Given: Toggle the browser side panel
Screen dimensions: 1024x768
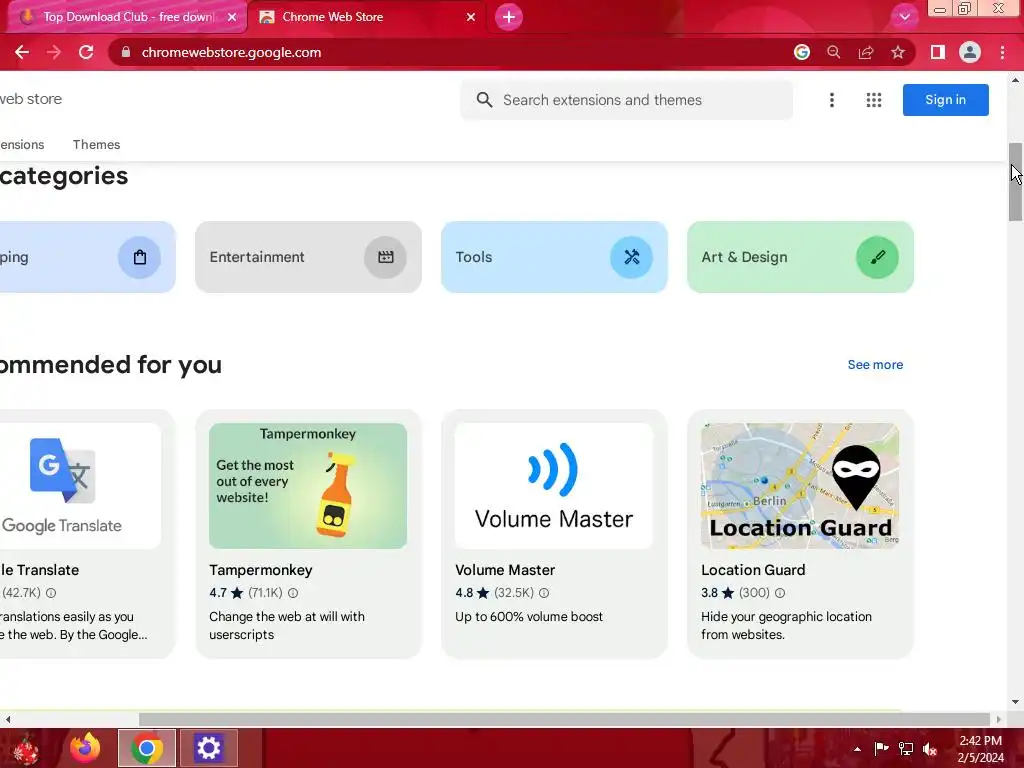Looking at the screenshot, I should [938, 52].
